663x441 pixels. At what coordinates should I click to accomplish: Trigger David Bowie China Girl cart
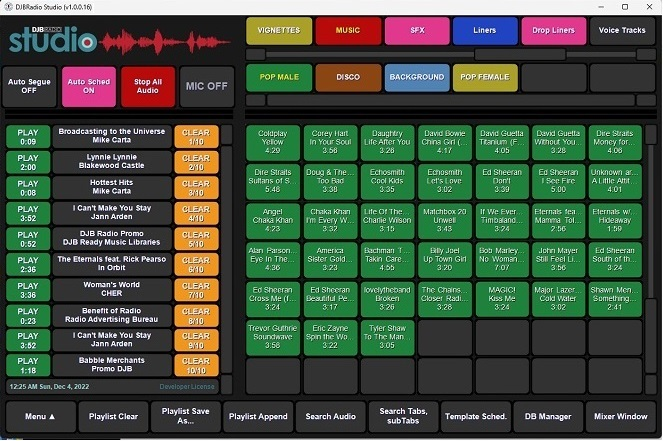pyautogui.click(x=444, y=142)
